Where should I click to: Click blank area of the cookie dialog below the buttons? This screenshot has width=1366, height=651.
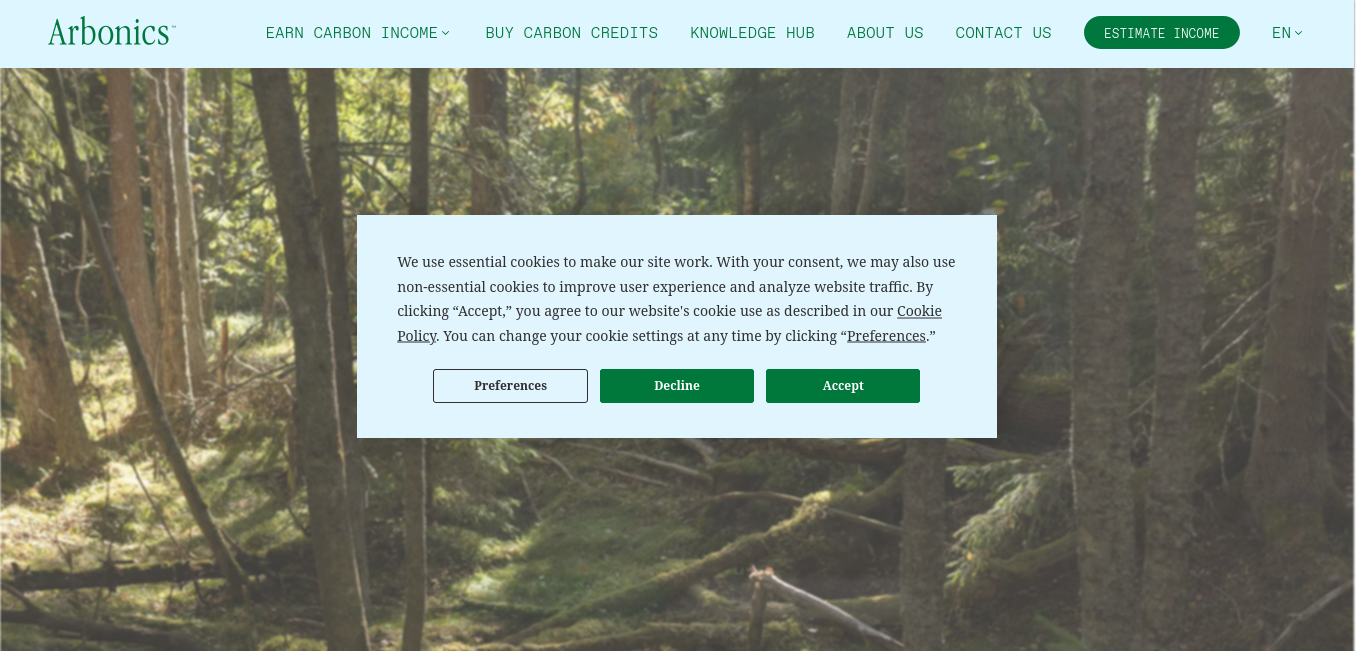677,421
